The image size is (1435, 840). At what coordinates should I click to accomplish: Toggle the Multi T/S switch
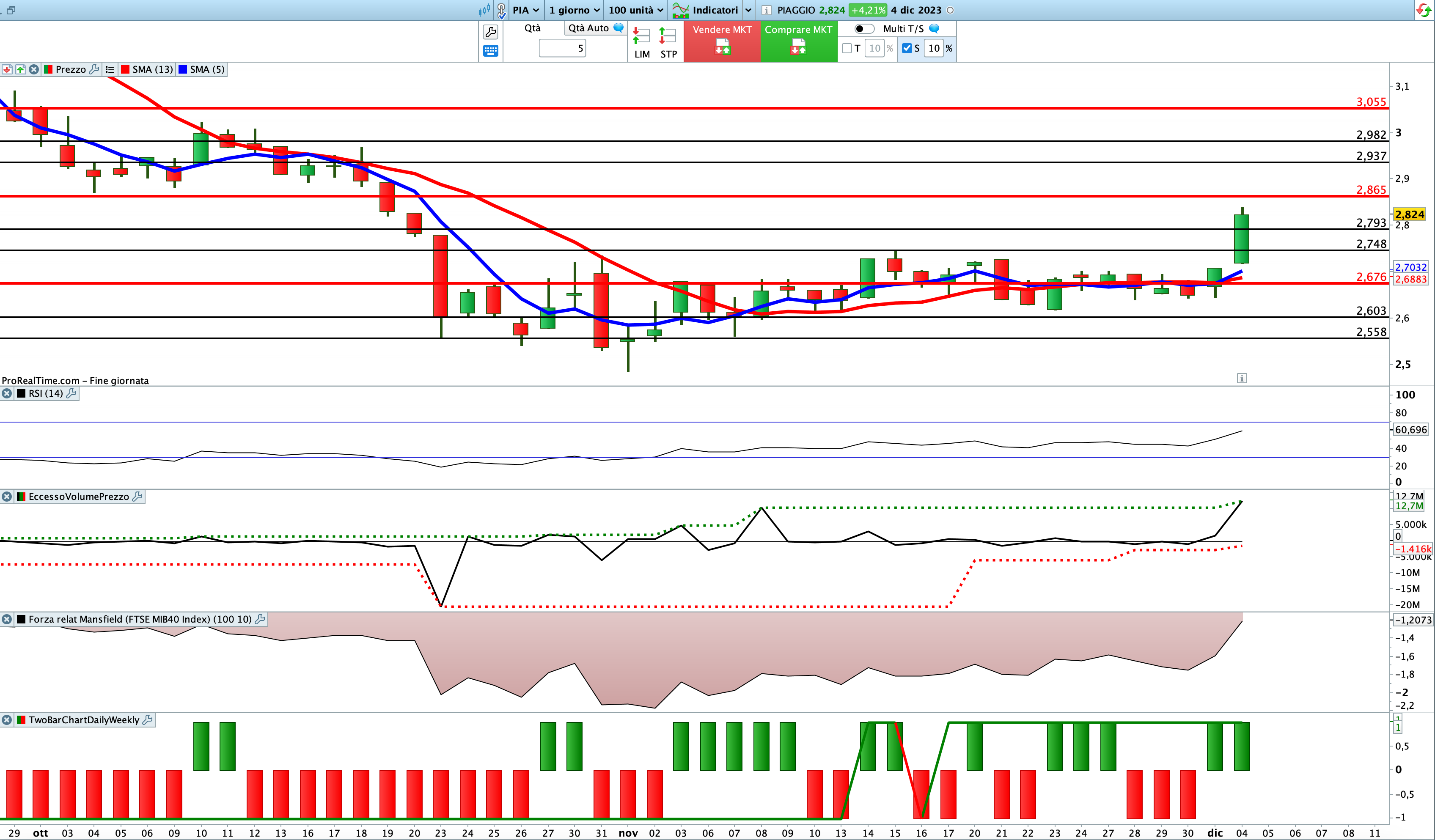pyautogui.click(x=864, y=28)
